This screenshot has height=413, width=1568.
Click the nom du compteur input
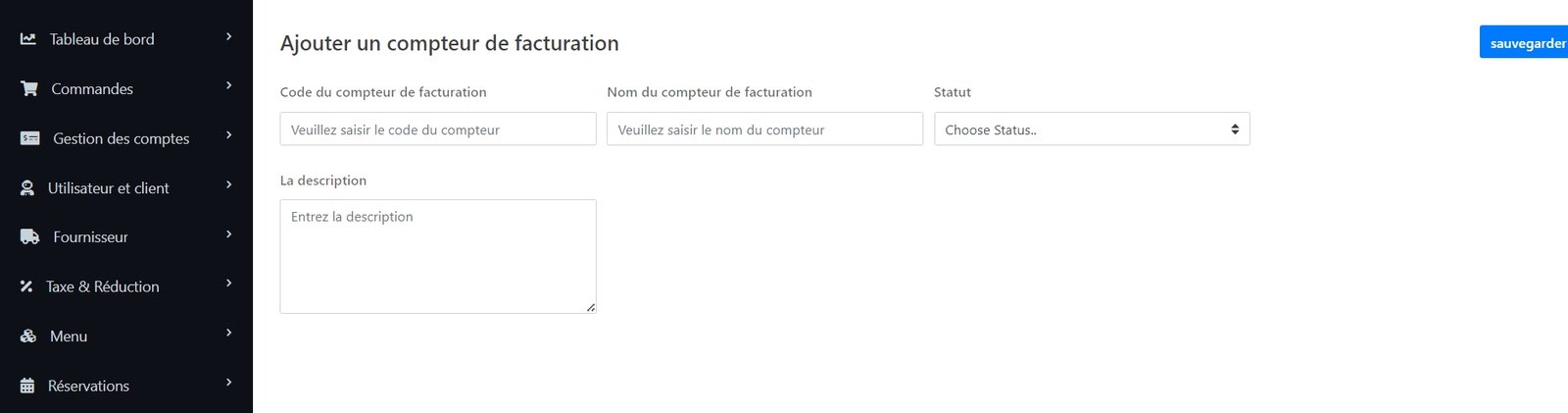click(x=764, y=129)
